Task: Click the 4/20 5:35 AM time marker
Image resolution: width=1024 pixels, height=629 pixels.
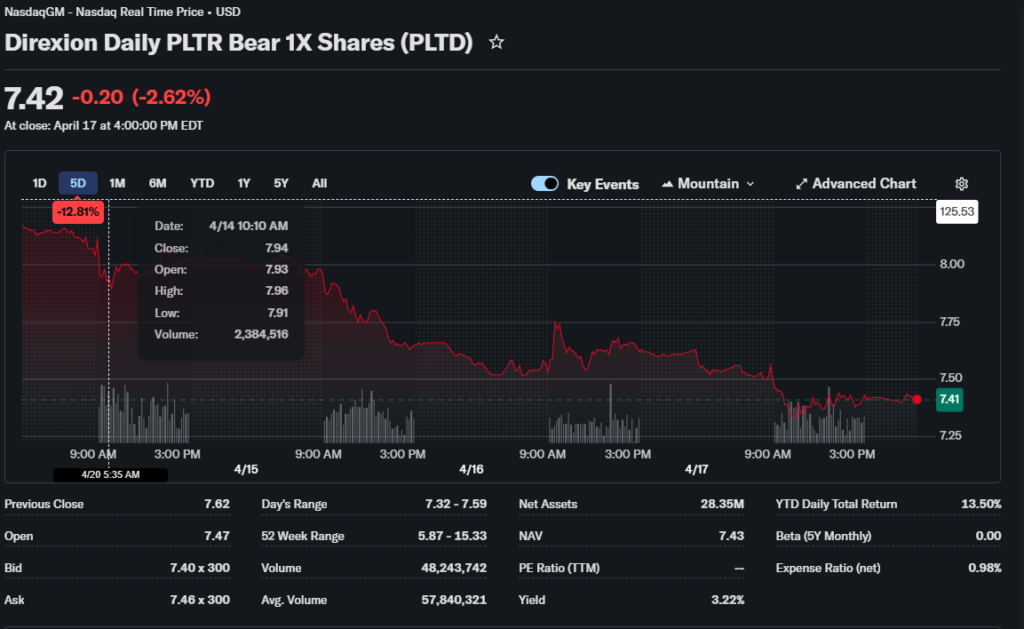Action: [x=110, y=474]
